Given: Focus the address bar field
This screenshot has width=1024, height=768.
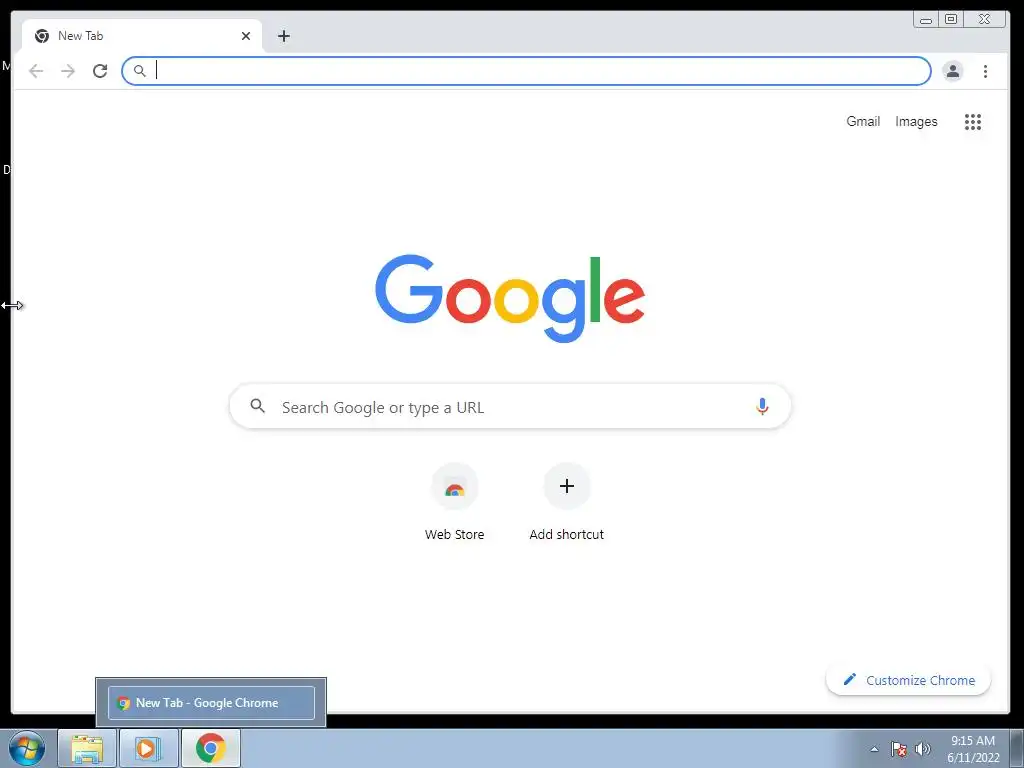Looking at the screenshot, I should (x=526, y=71).
